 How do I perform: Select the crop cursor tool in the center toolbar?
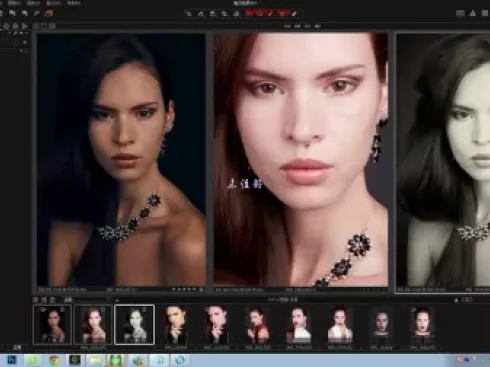click(x=224, y=14)
